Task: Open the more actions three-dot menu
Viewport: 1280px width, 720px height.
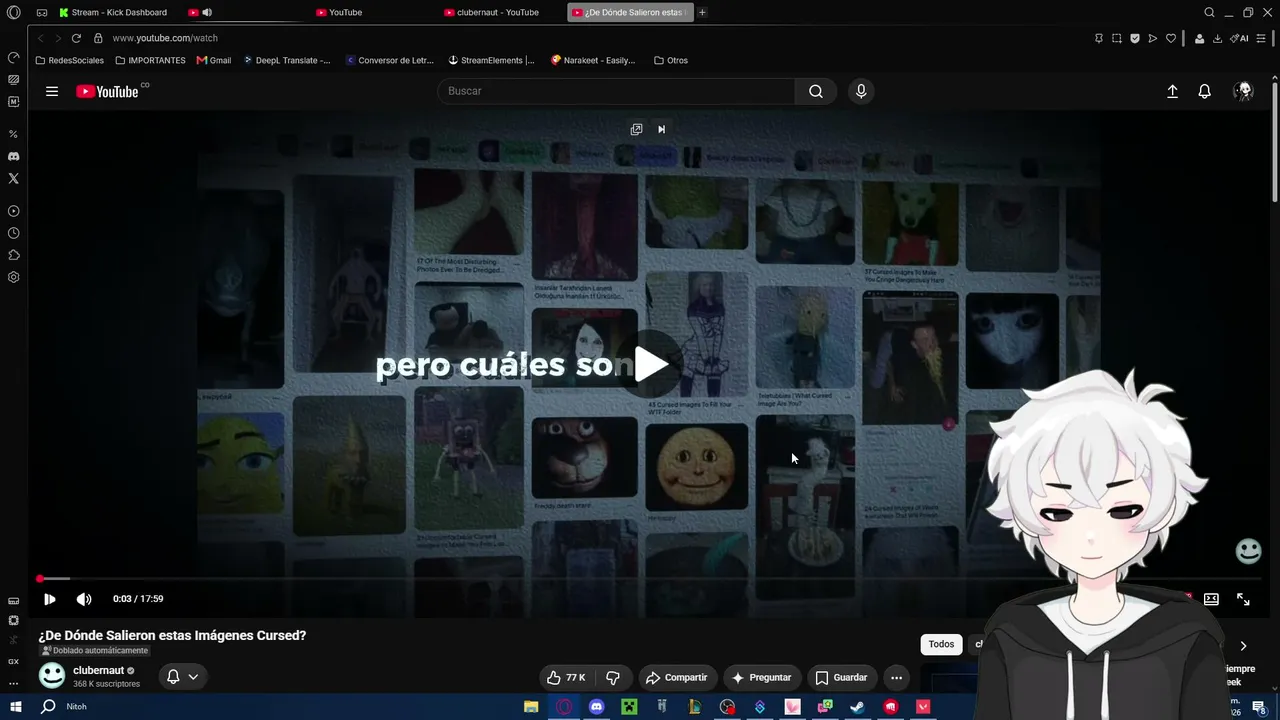Action: pos(896,677)
